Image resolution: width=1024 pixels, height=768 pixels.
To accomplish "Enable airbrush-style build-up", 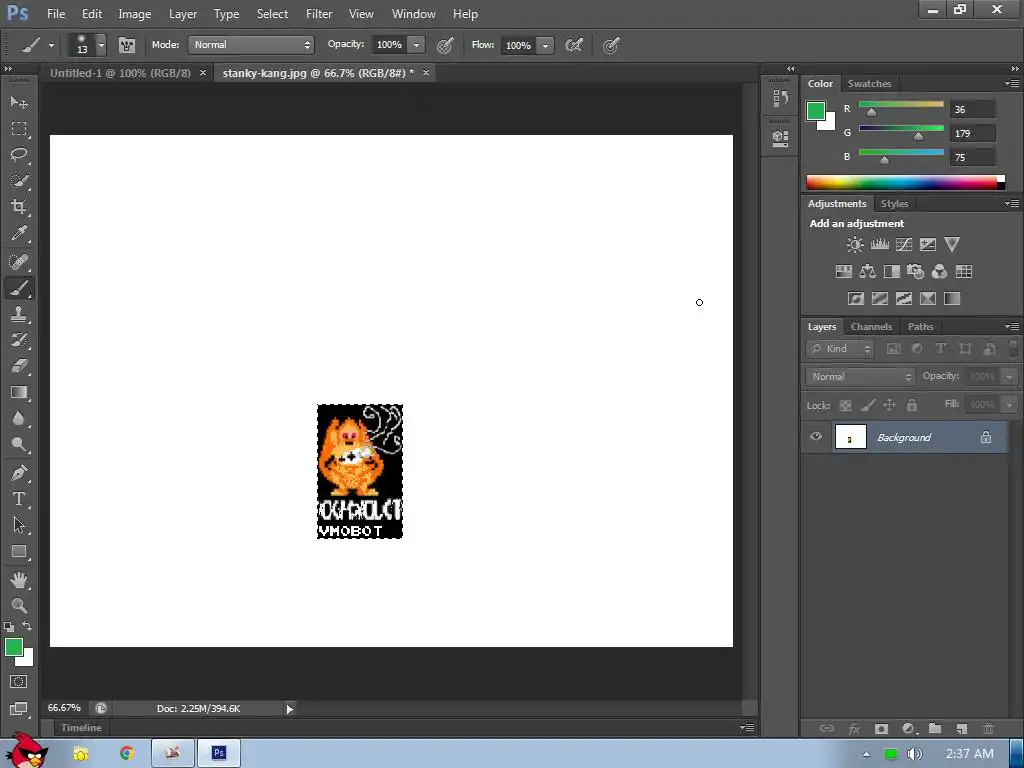I will 574,45.
